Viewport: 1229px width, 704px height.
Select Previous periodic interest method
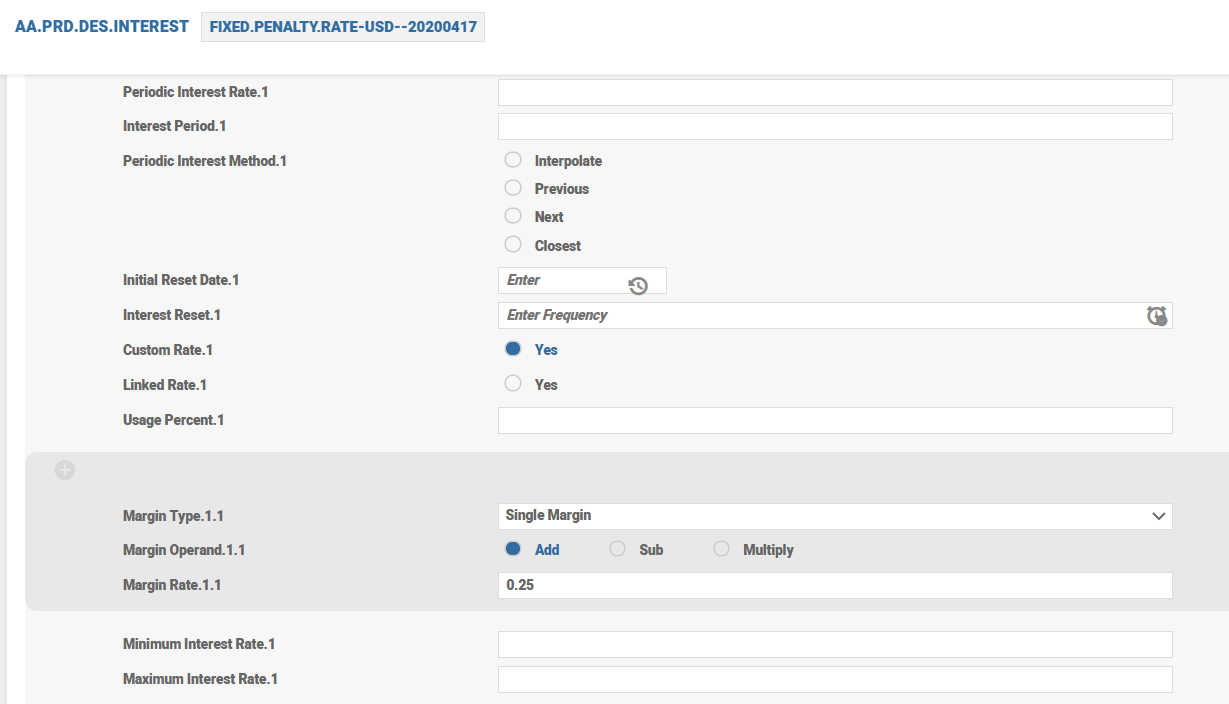(x=513, y=188)
